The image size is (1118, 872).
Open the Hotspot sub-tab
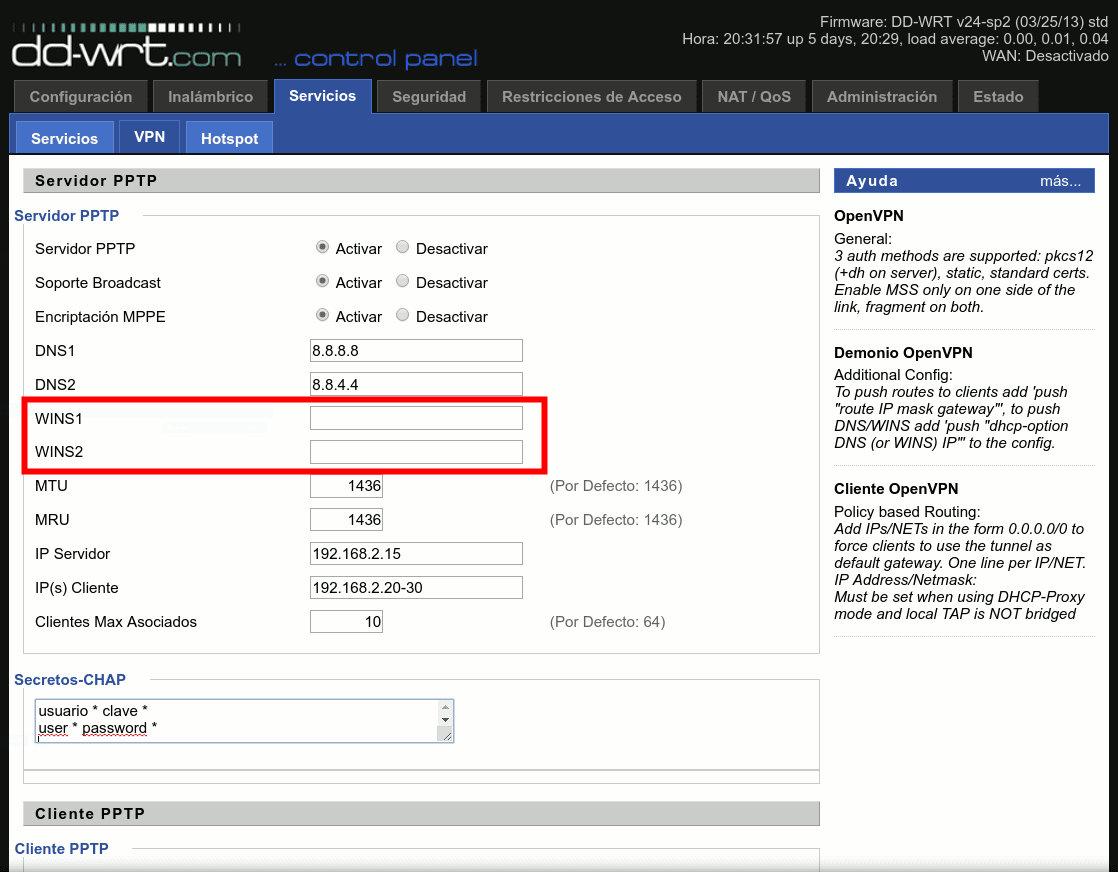(x=230, y=138)
